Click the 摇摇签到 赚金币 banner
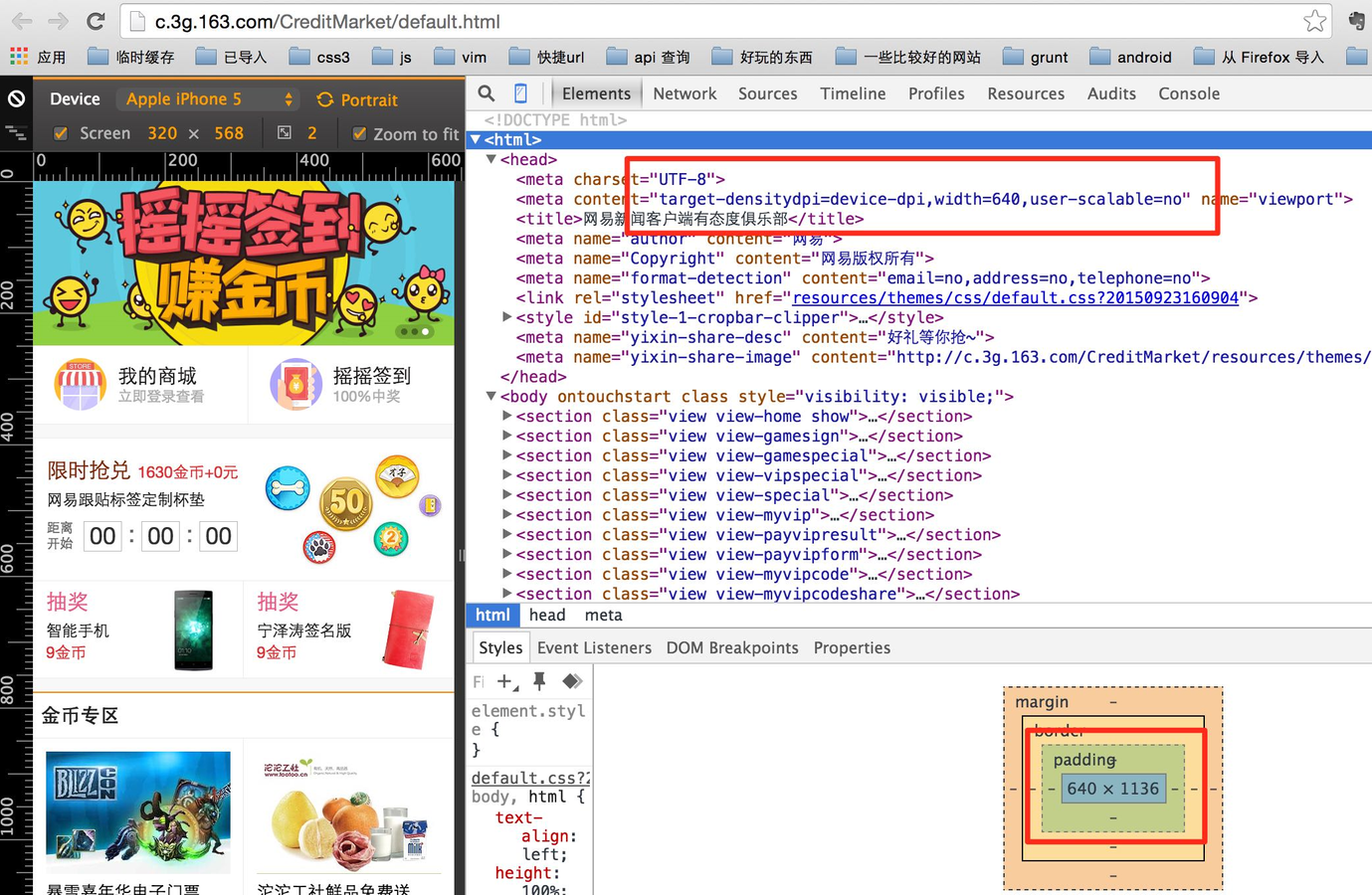 click(244, 264)
